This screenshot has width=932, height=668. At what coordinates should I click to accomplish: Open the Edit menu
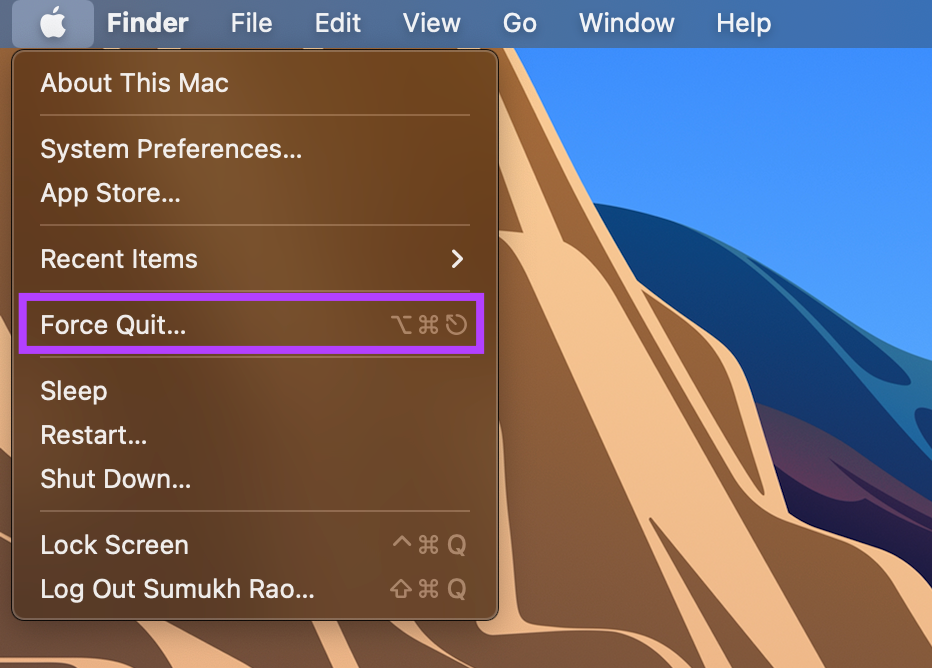pyautogui.click(x=338, y=24)
